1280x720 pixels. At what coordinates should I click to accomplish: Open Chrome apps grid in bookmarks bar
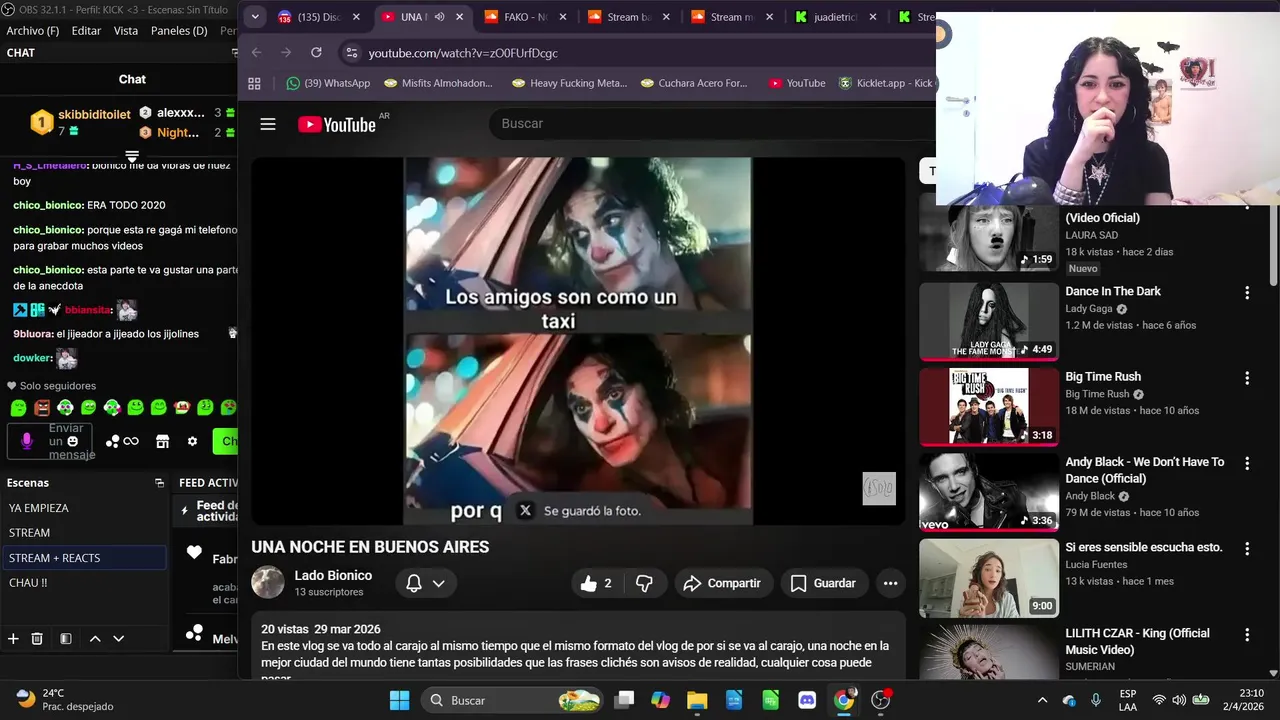coord(254,83)
